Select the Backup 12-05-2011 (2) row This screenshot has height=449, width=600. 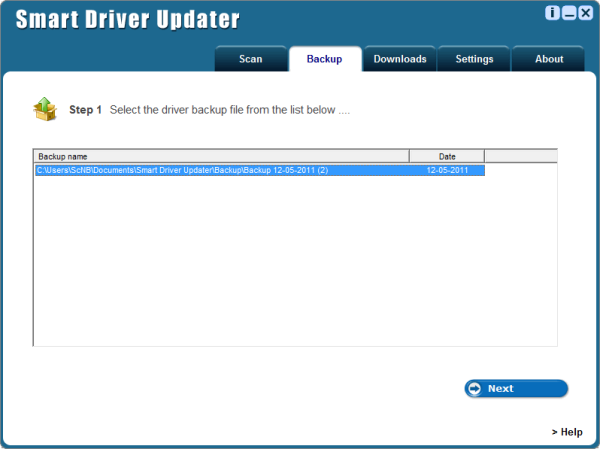260,170
